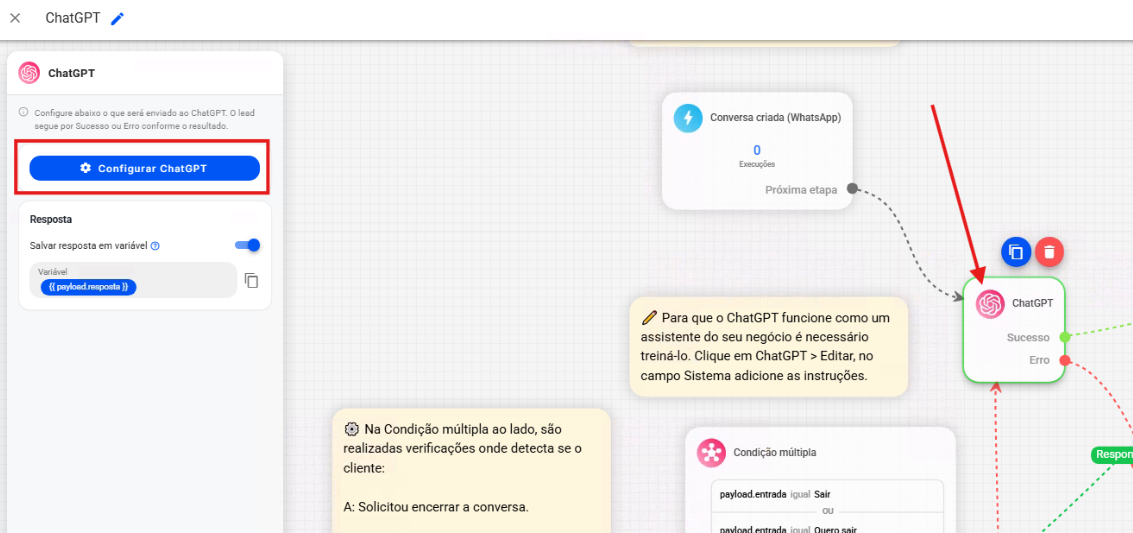
Task: Click the Condição múltipla node title
Action: point(775,453)
